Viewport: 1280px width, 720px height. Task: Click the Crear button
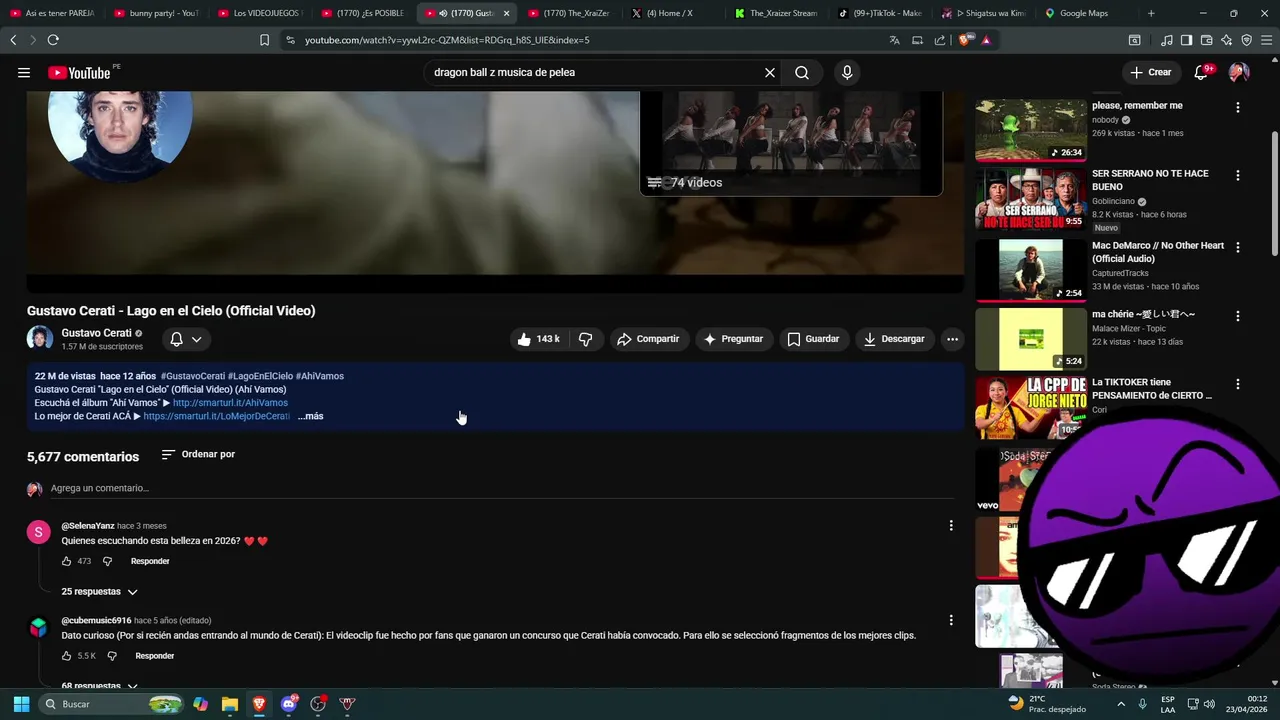click(x=1151, y=72)
